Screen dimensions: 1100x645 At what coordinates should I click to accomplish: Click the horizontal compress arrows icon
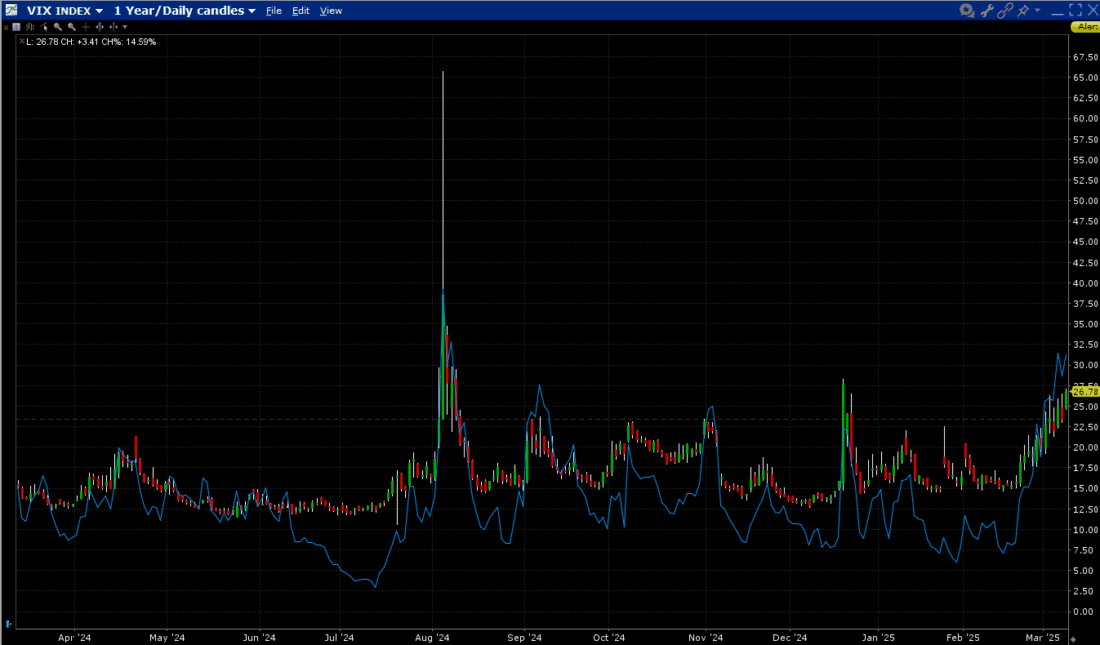pos(114,27)
